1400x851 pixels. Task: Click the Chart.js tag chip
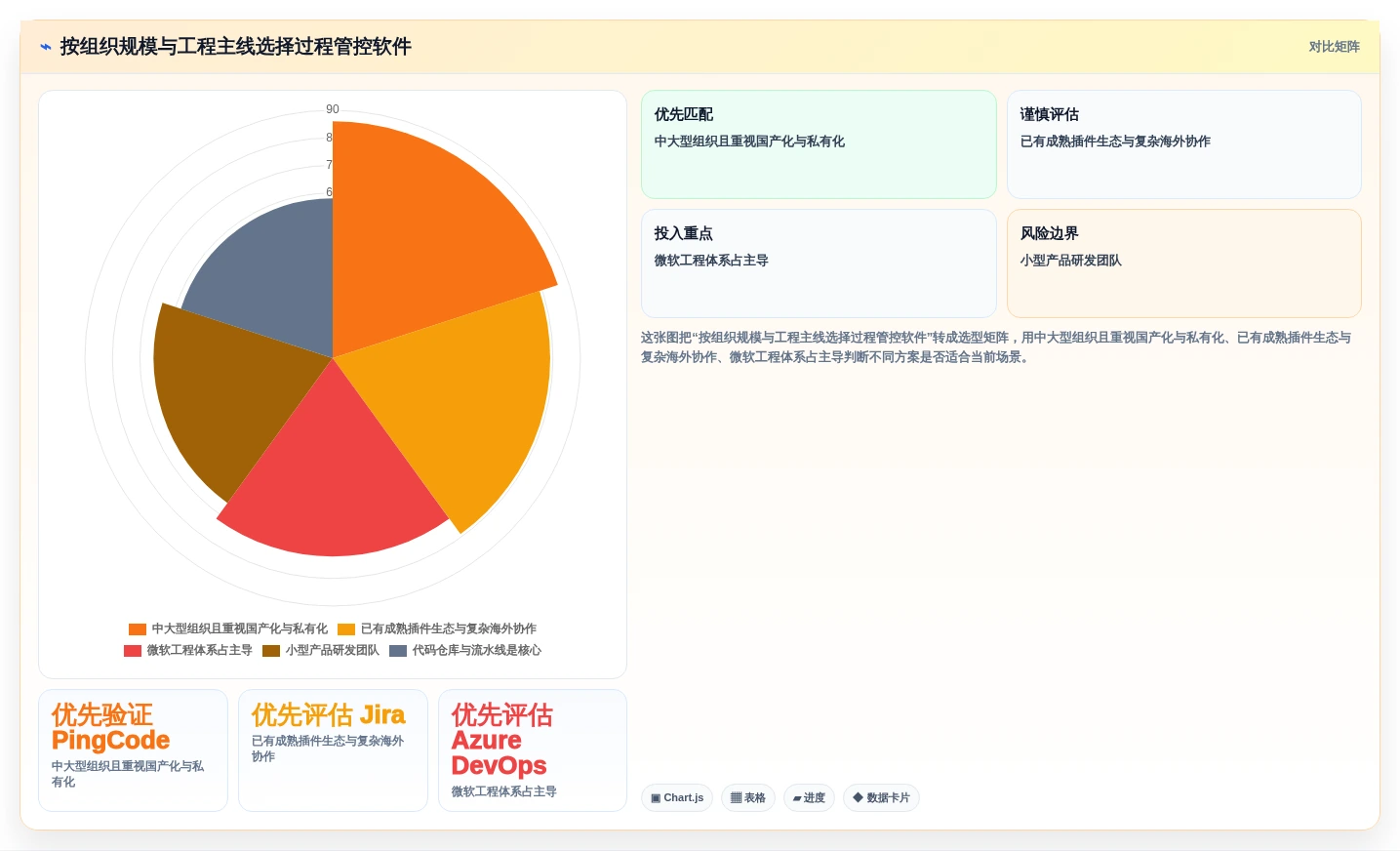(677, 798)
